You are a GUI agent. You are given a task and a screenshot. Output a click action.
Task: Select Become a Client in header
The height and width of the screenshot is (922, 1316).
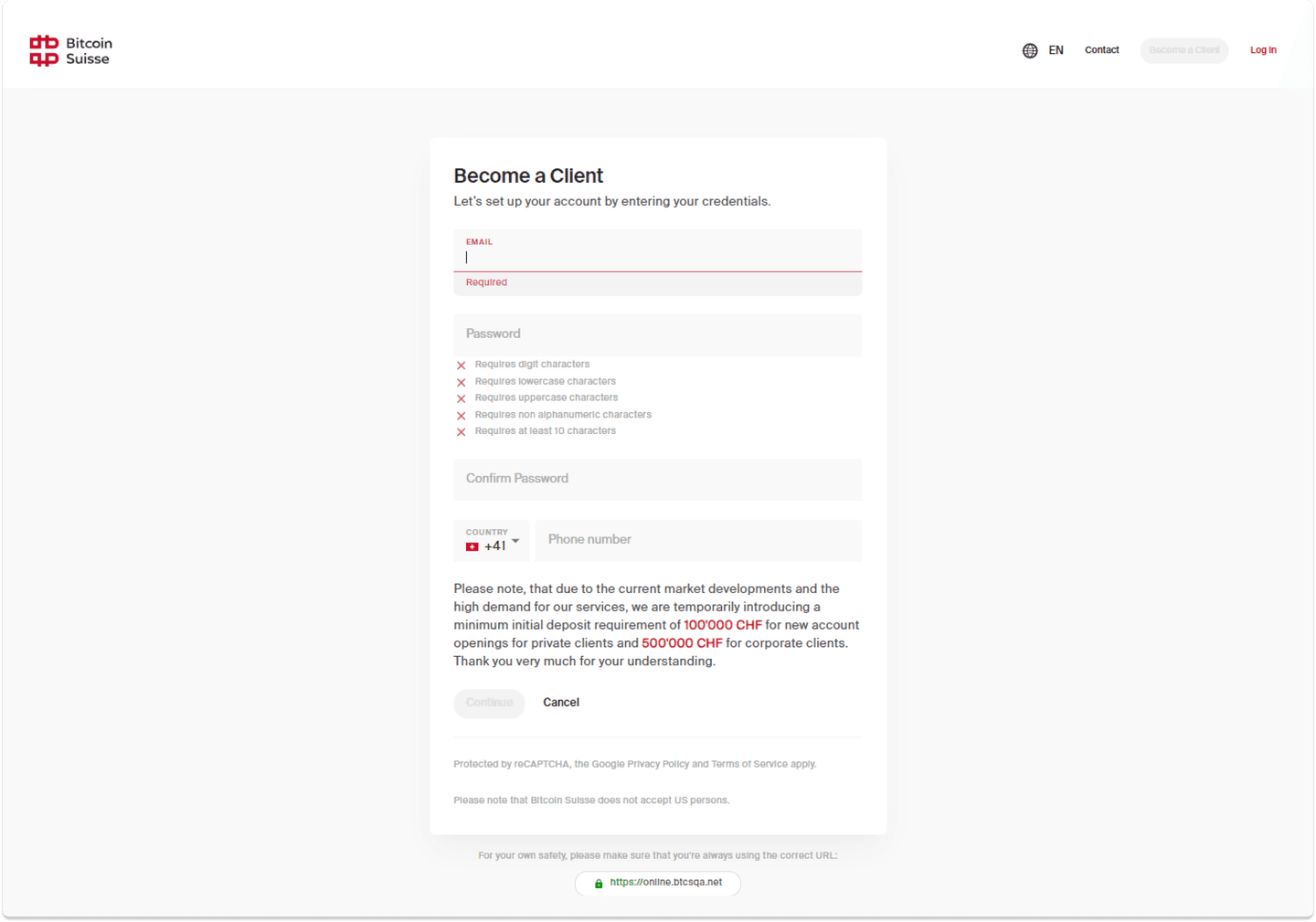coord(1183,50)
